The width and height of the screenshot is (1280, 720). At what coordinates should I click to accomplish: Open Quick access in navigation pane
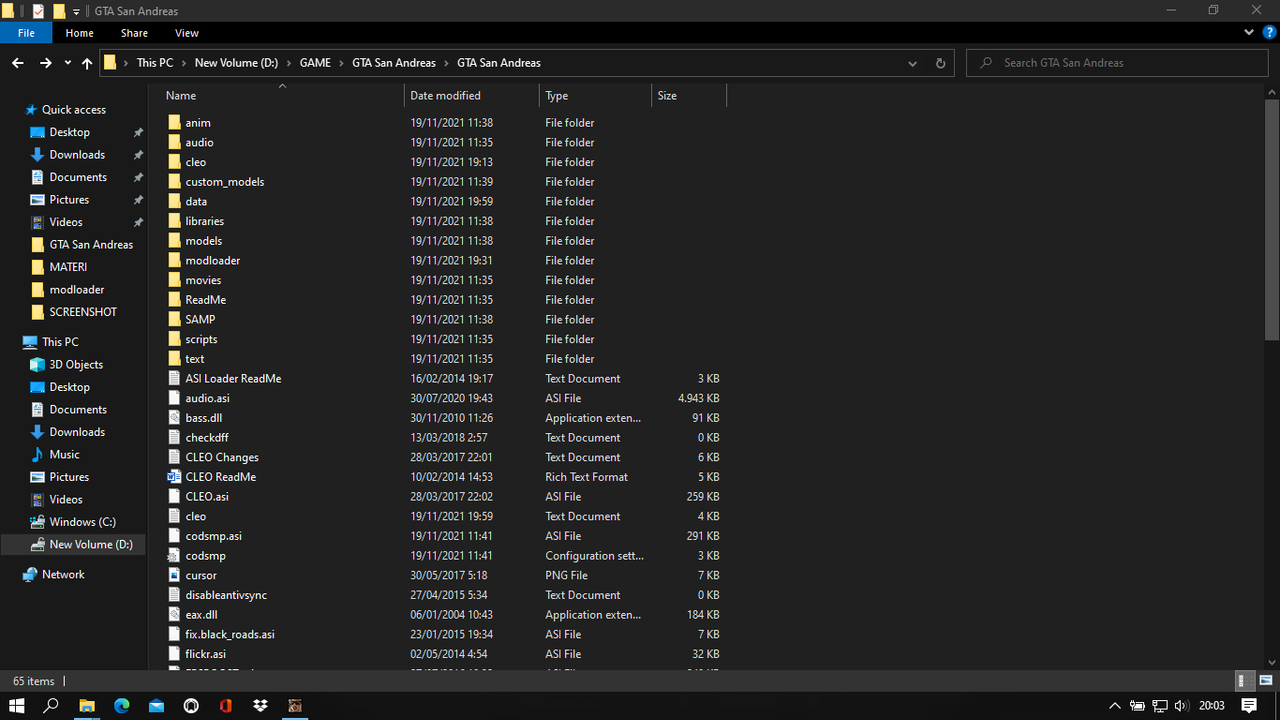click(x=74, y=110)
